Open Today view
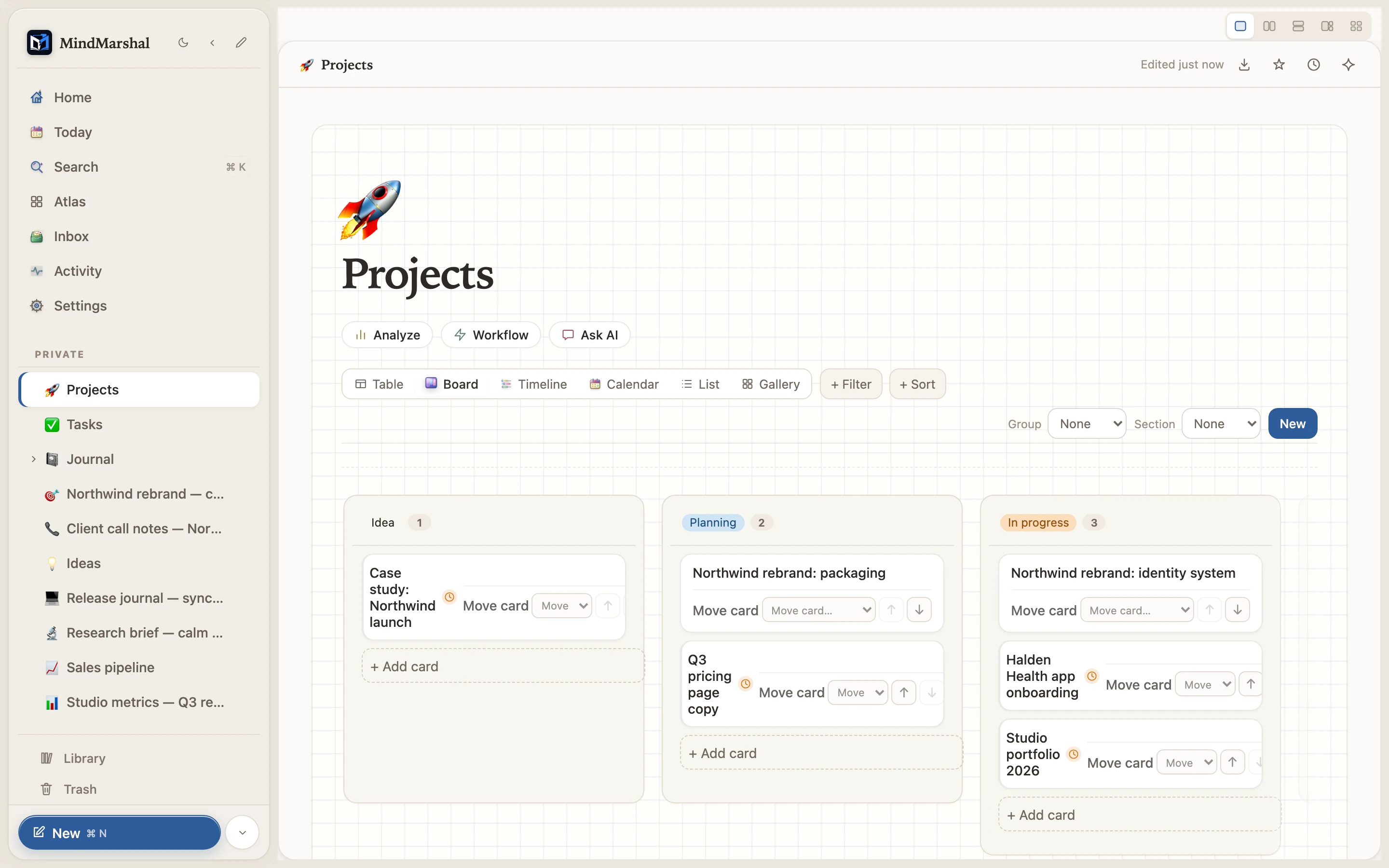The image size is (1389, 868). 139,132
